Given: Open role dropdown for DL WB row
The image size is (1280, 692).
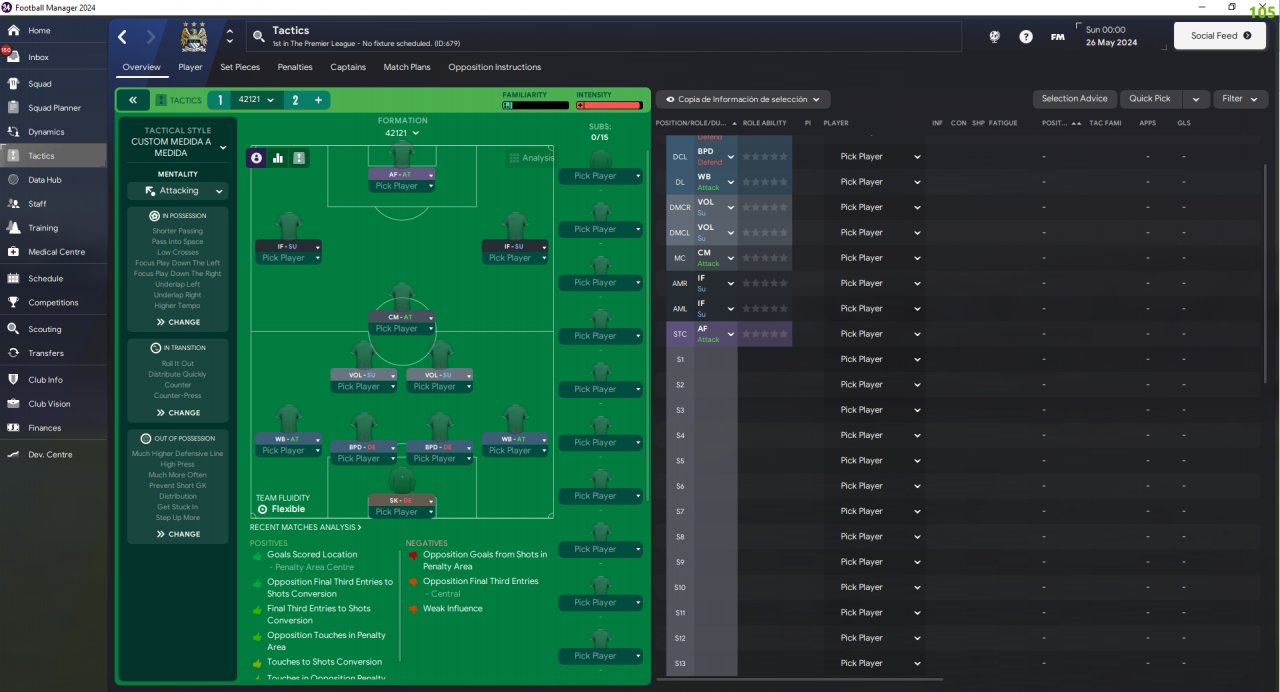Looking at the screenshot, I should click(x=731, y=182).
